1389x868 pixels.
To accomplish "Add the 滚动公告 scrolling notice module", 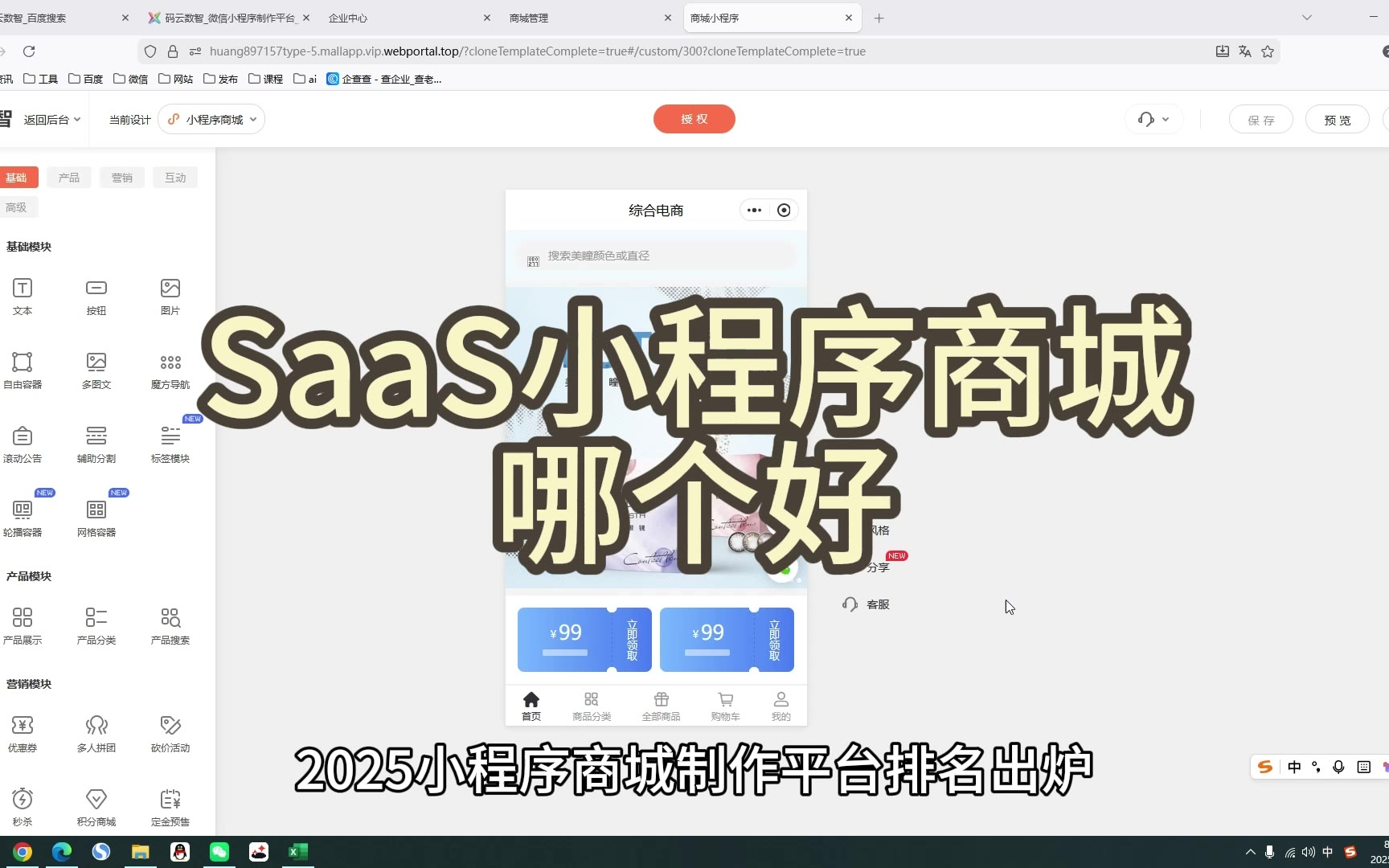I will (23, 444).
